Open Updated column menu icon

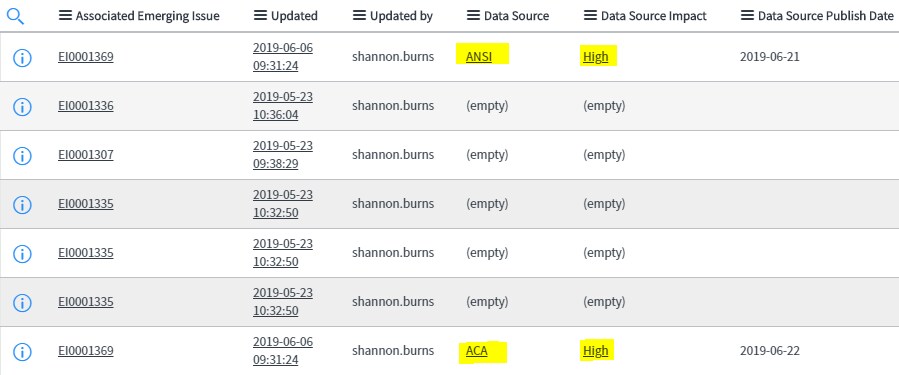pos(260,16)
